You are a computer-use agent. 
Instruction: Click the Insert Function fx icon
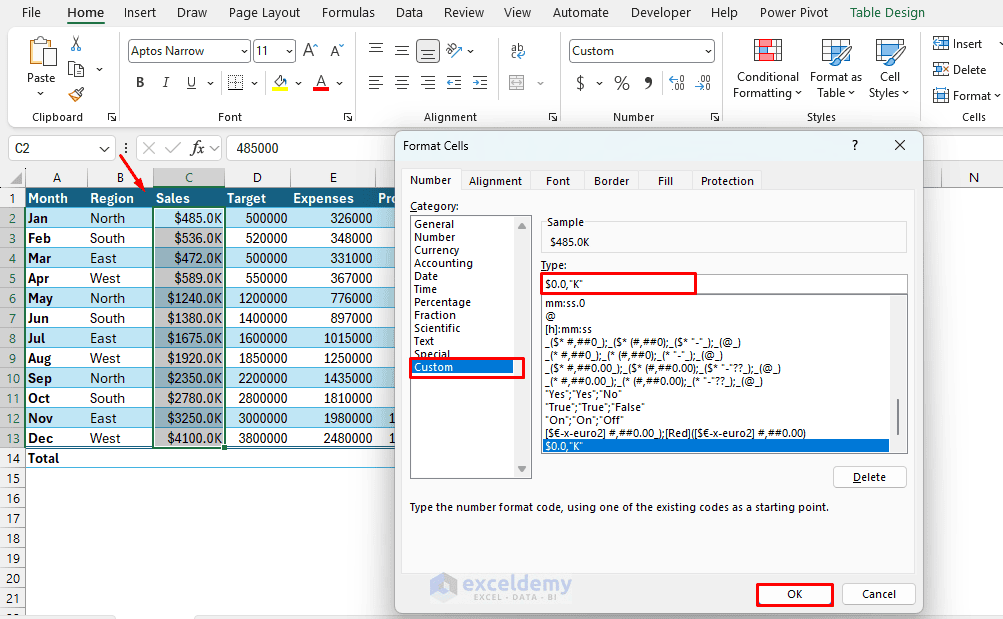pos(197,148)
